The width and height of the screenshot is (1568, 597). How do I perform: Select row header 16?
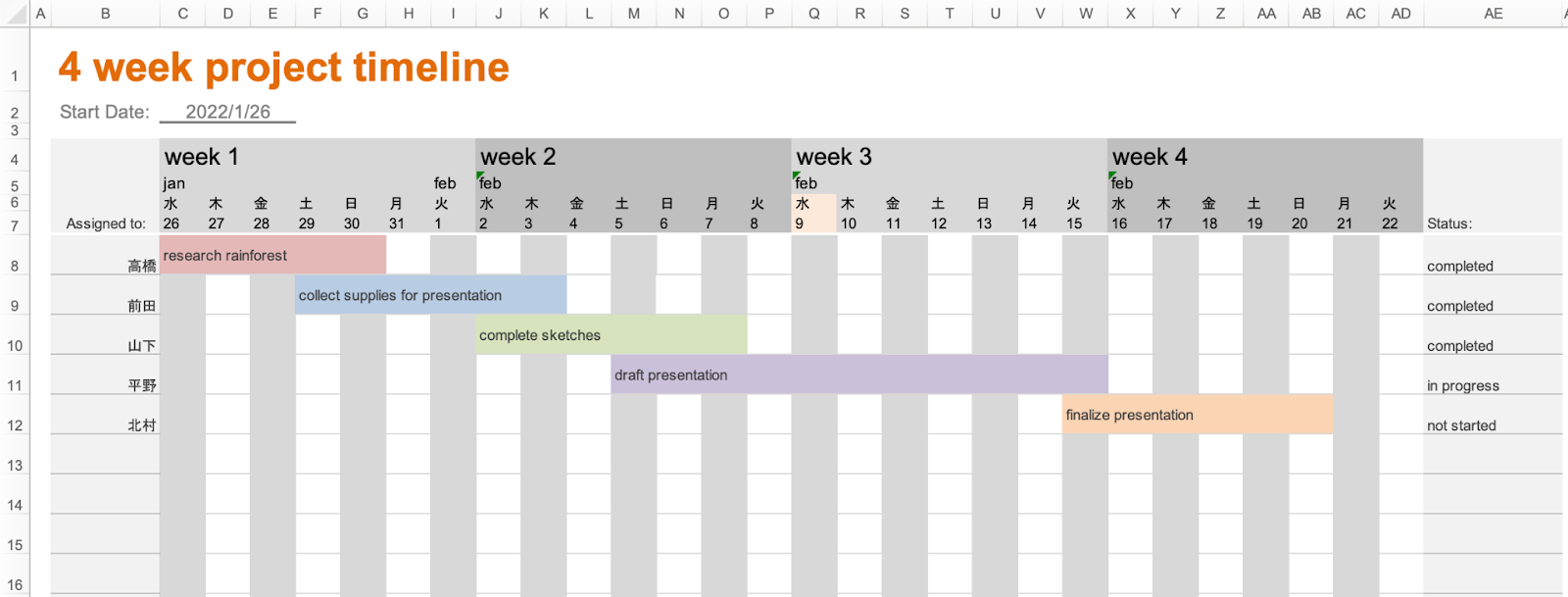click(15, 585)
